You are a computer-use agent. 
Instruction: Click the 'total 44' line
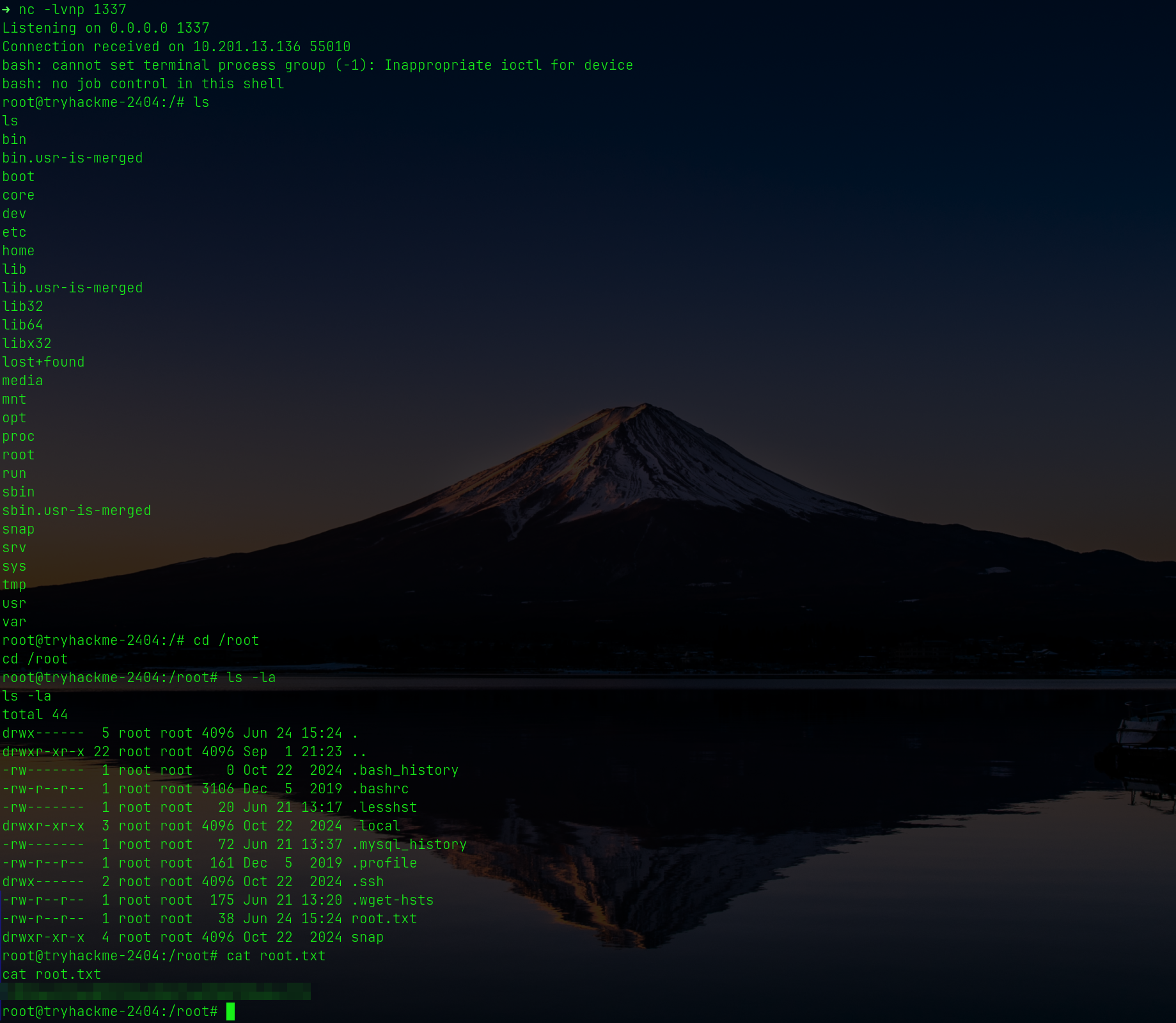pos(35,715)
